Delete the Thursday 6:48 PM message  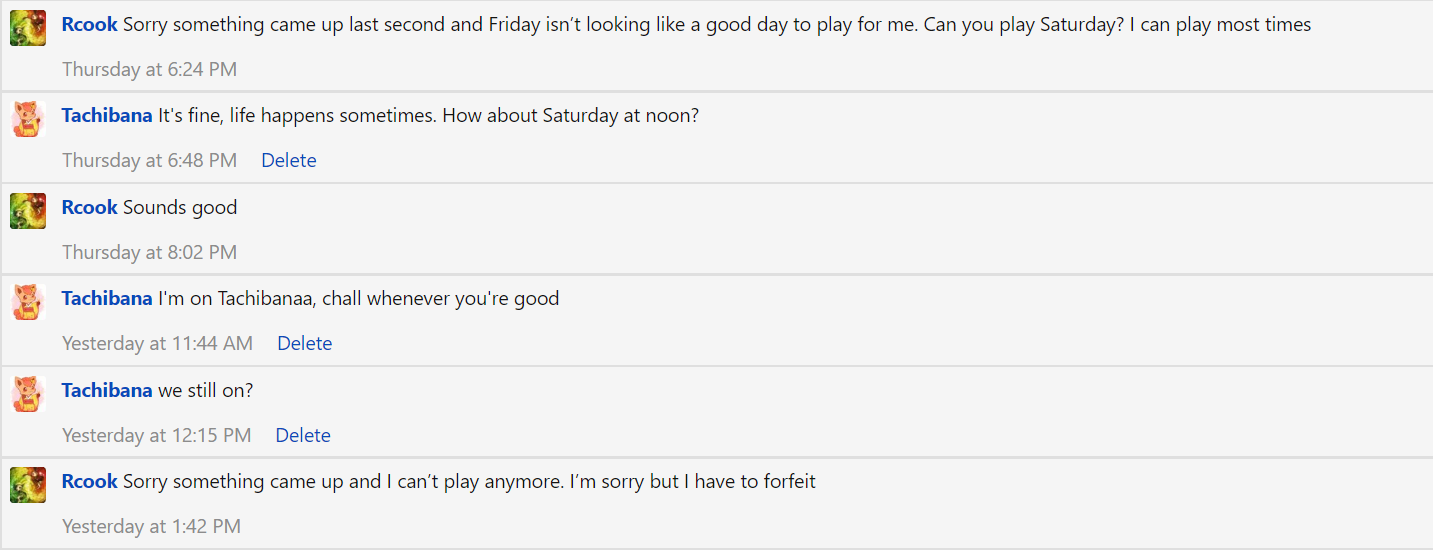click(289, 160)
